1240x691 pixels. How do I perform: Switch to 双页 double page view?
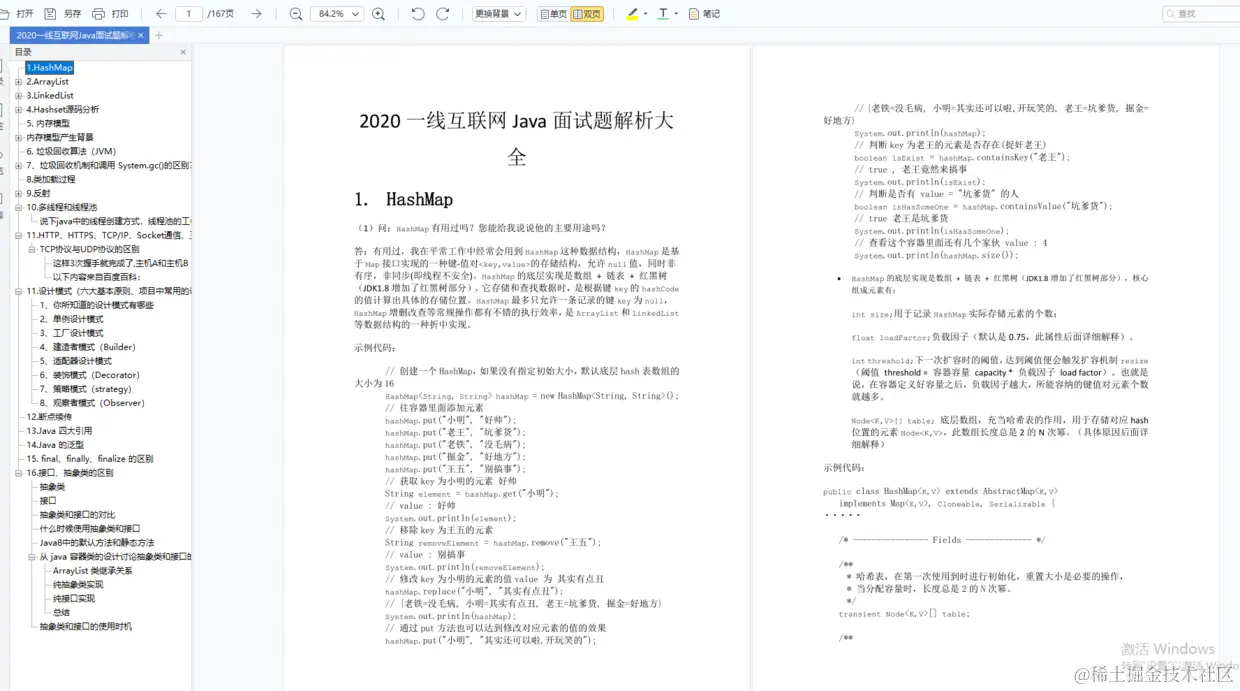(x=587, y=14)
